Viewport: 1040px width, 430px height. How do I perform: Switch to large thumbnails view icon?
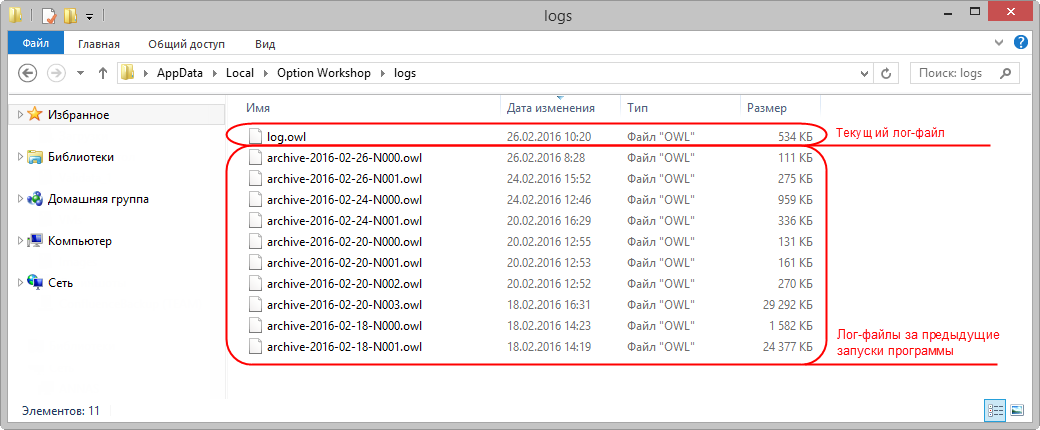pos(1017,410)
